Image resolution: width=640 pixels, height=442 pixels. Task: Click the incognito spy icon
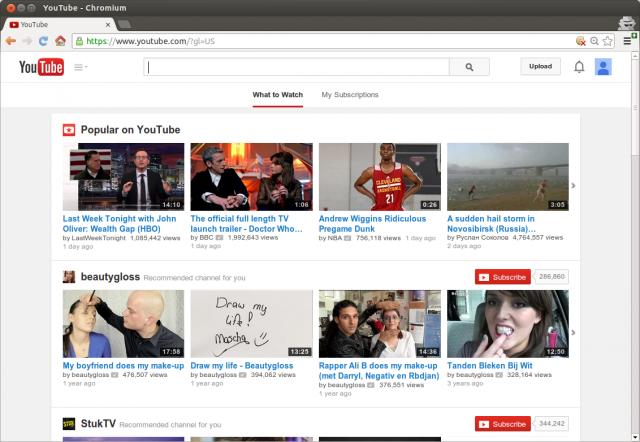pos(626,23)
